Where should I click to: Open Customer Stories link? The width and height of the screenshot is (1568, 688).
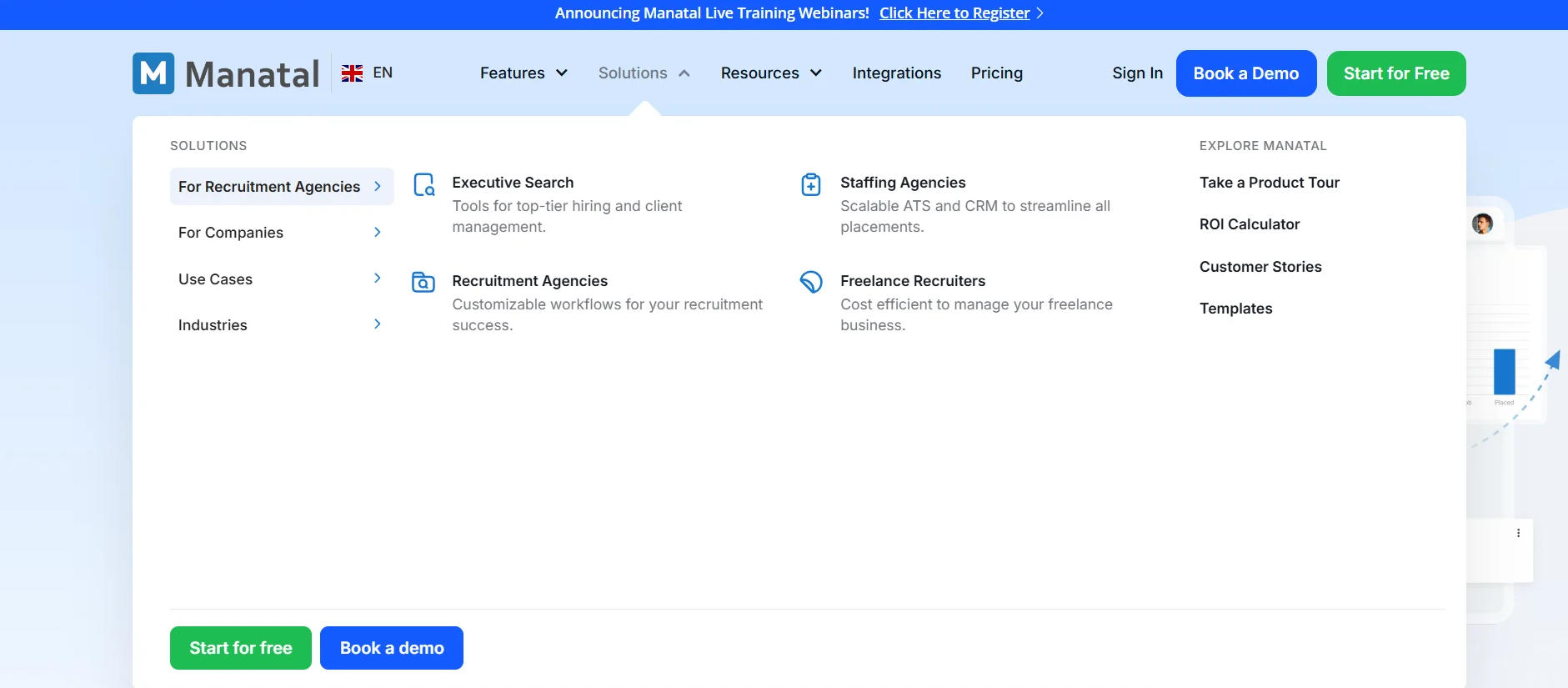[1260, 267]
